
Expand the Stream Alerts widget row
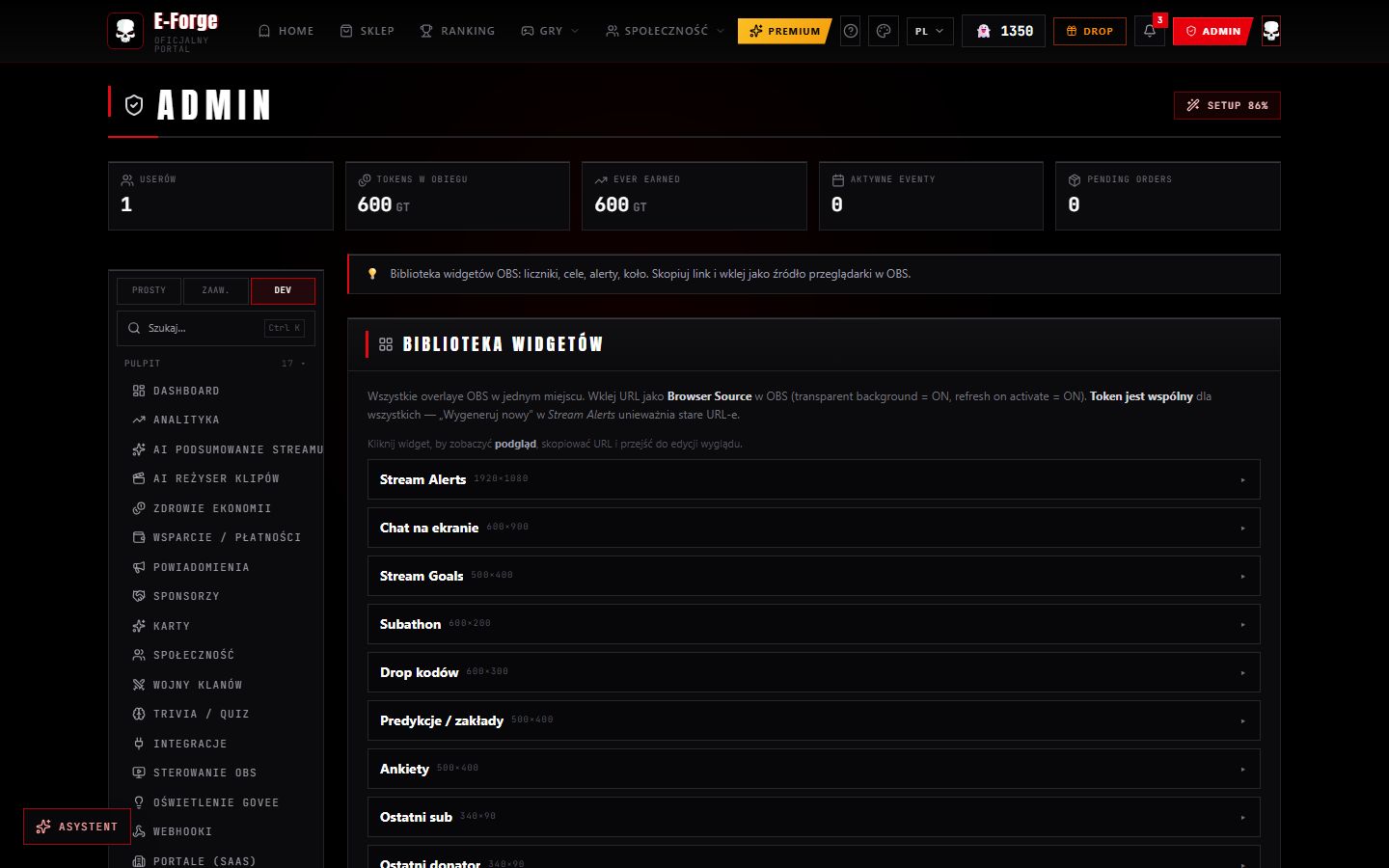click(813, 479)
